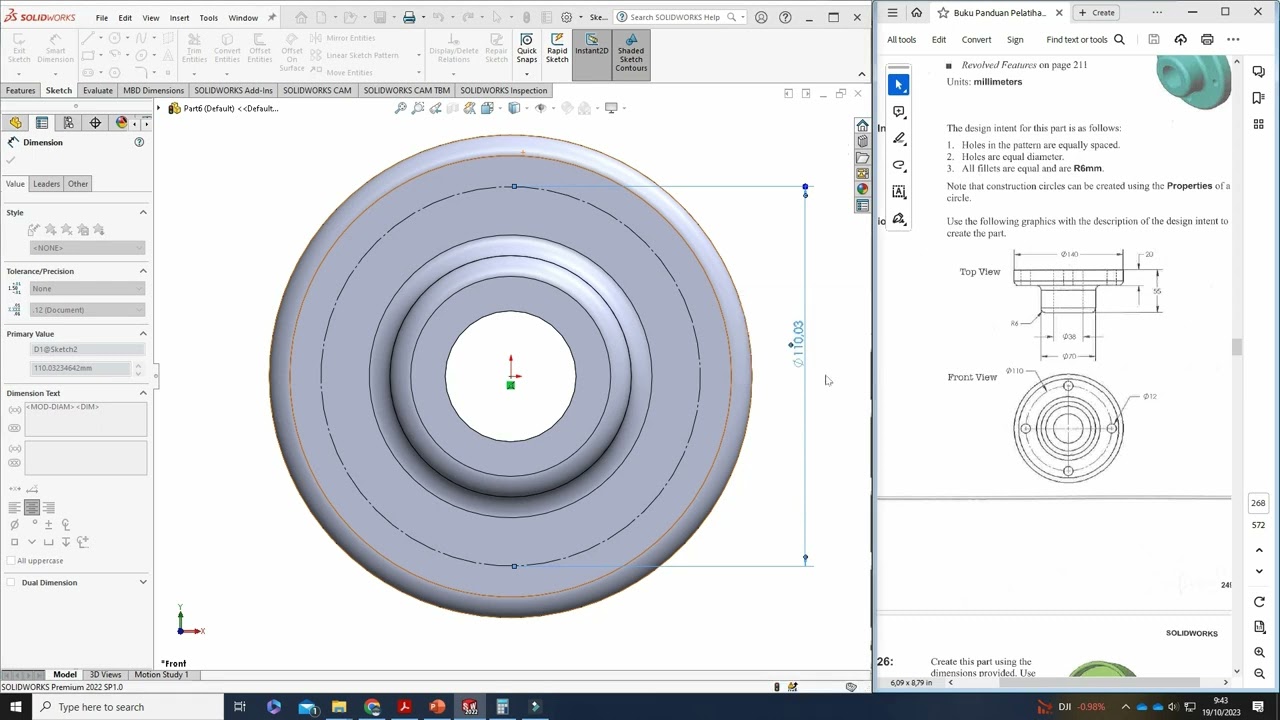Open the PropertyManager tab icon
The image size is (1280, 720).
coord(42,122)
